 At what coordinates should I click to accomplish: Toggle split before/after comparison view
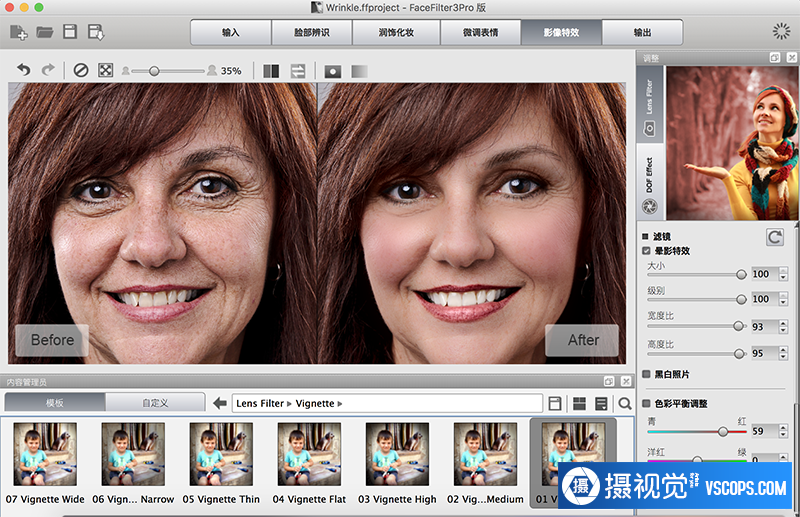point(271,71)
